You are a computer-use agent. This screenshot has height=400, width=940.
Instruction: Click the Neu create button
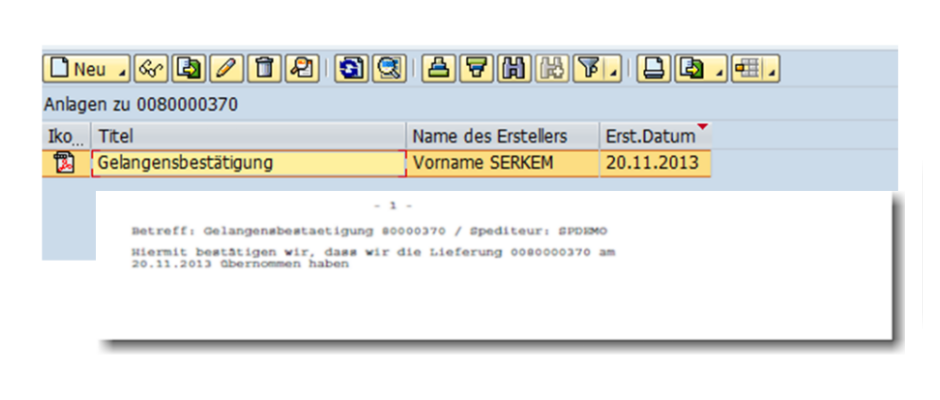78,69
